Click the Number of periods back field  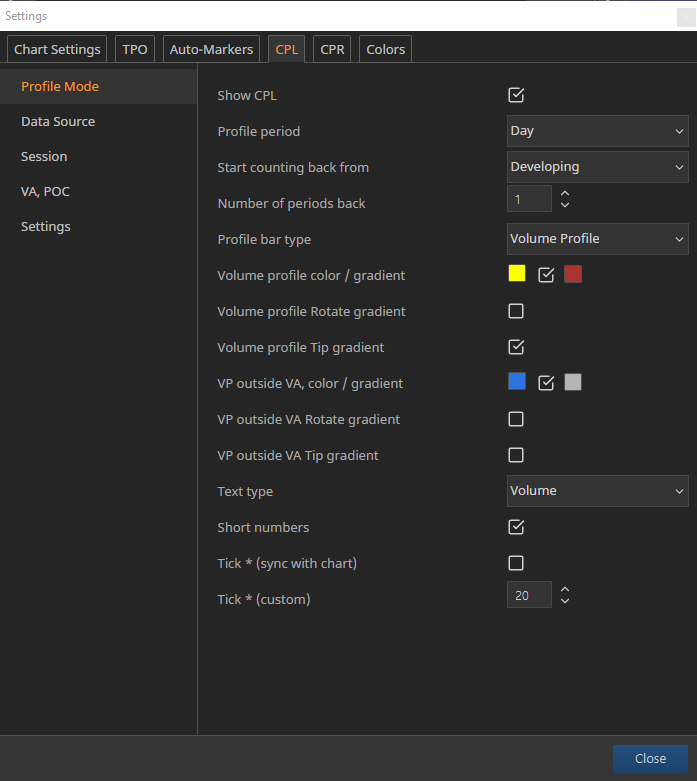(x=529, y=199)
